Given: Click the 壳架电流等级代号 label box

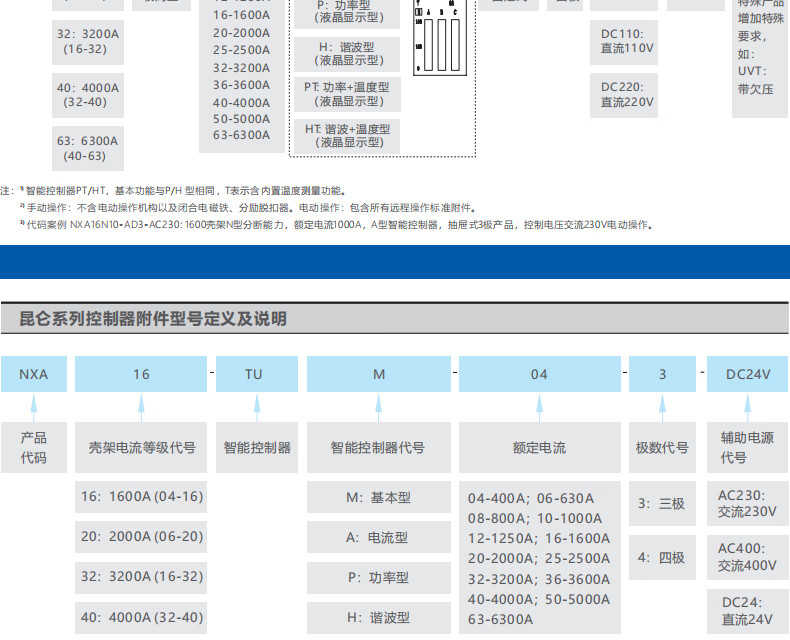Looking at the screenshot, I should [141, 448].
